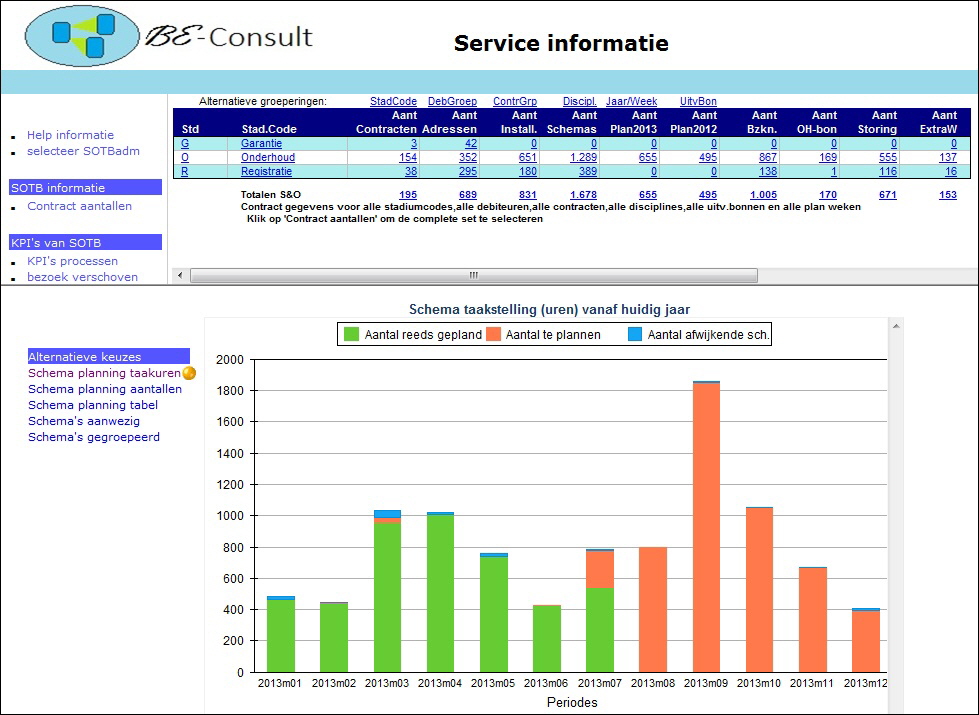Screen dimensions: 979x715
Task: Click the horizontal scrollbar under the table
Action: point(473,275)
